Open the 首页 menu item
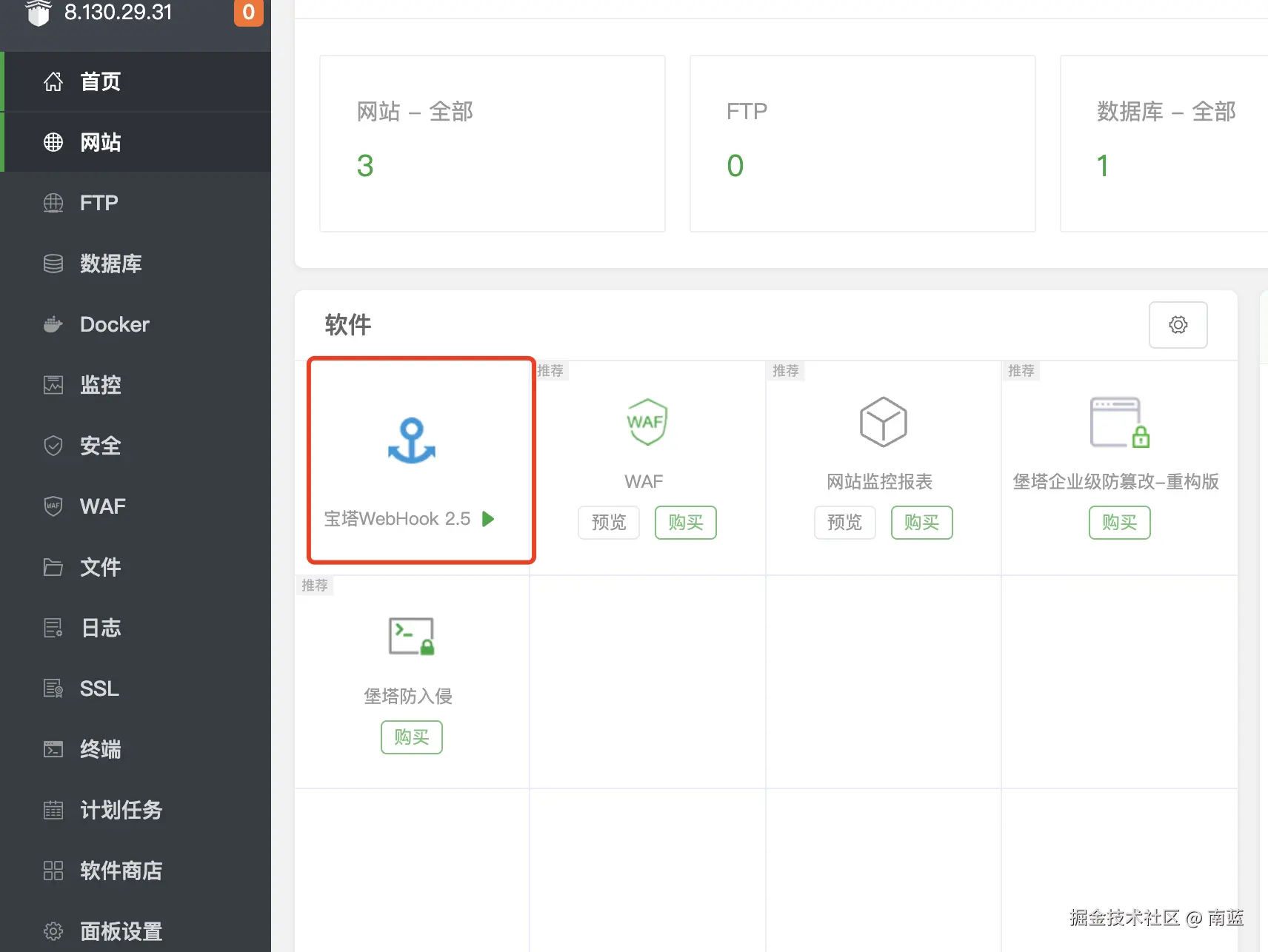 pos(136,81)
